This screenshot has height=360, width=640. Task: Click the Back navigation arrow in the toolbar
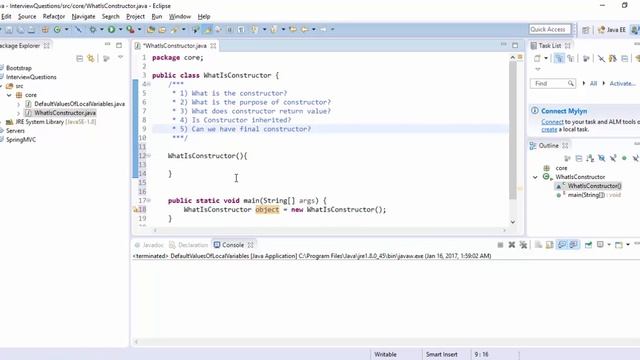[x=305, y=29]
